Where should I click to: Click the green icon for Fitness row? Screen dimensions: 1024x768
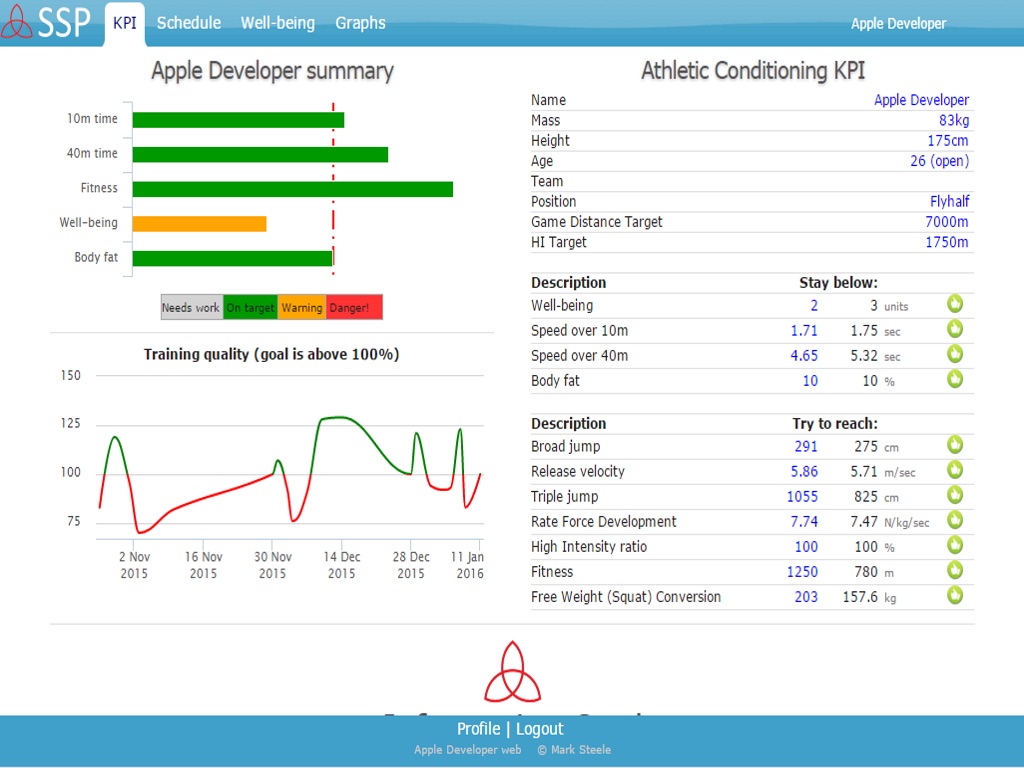click(955, 570)
